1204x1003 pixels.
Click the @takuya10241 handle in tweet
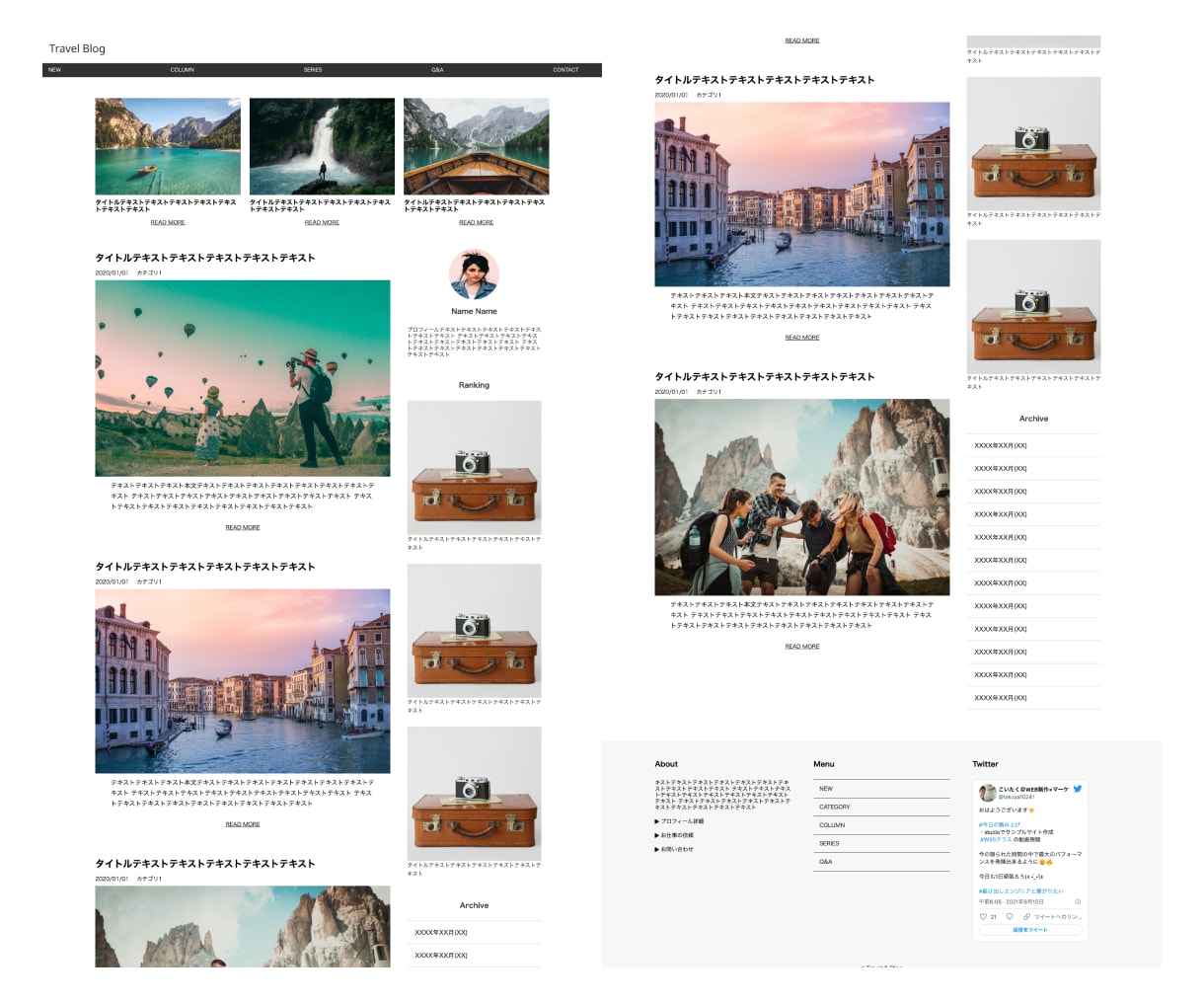[x=1016, y=797]
